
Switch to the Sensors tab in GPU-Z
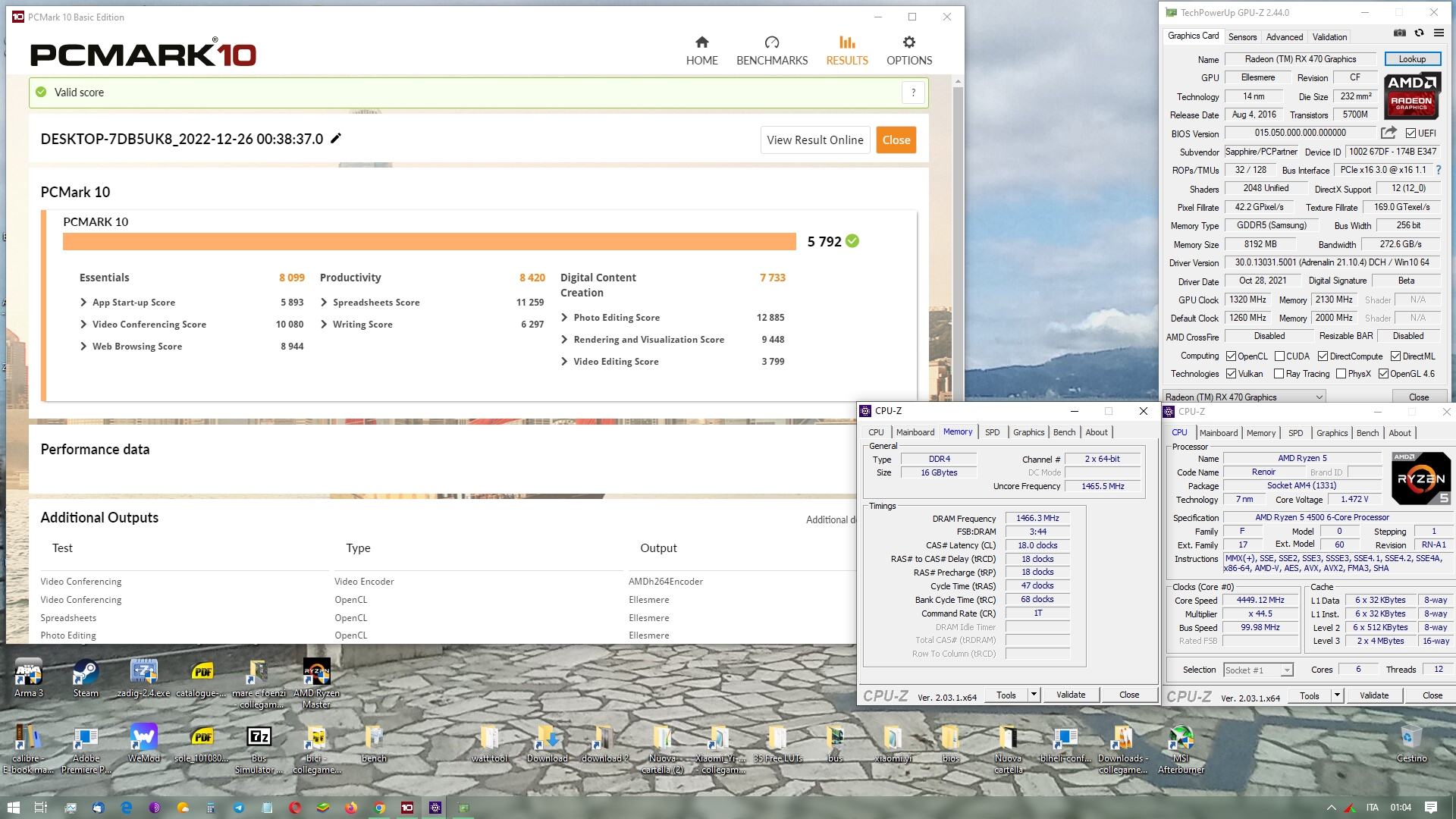pyautogui.click(x=1242, y=36)
